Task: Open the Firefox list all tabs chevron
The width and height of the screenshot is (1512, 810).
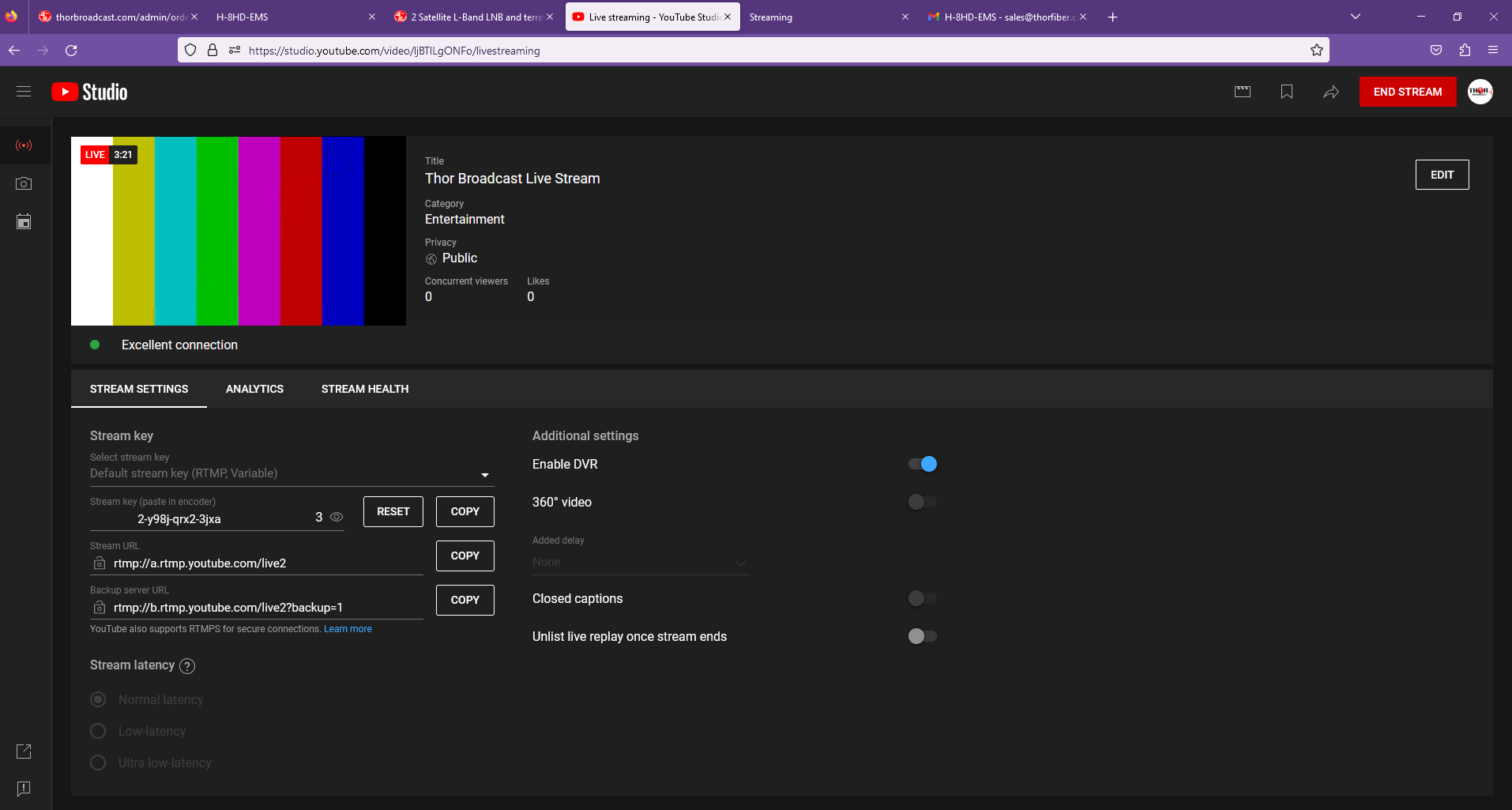Action: pos(1356,17)
